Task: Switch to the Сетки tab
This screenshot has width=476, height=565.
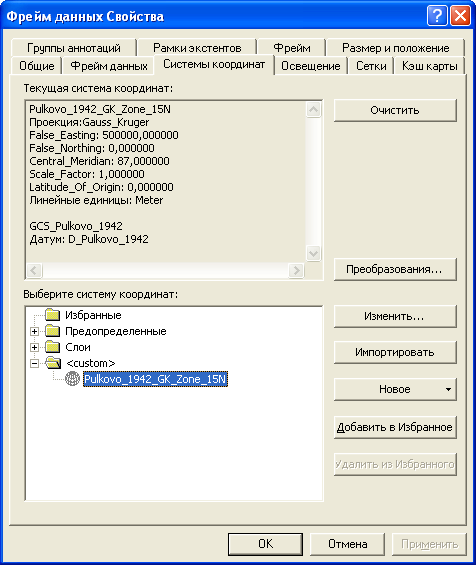Action: tap(371, 66)
